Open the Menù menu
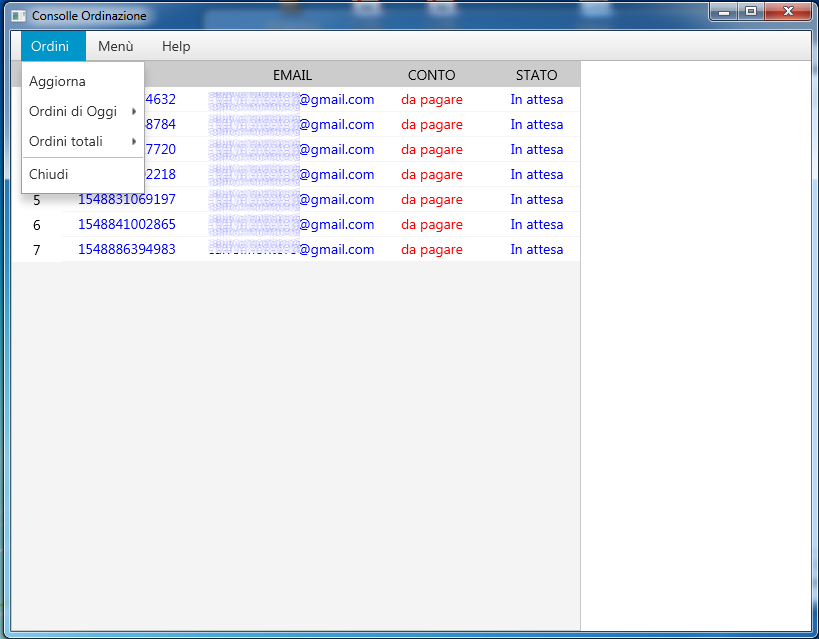Screen dimensions: 819x639 [x=115, y=46]
